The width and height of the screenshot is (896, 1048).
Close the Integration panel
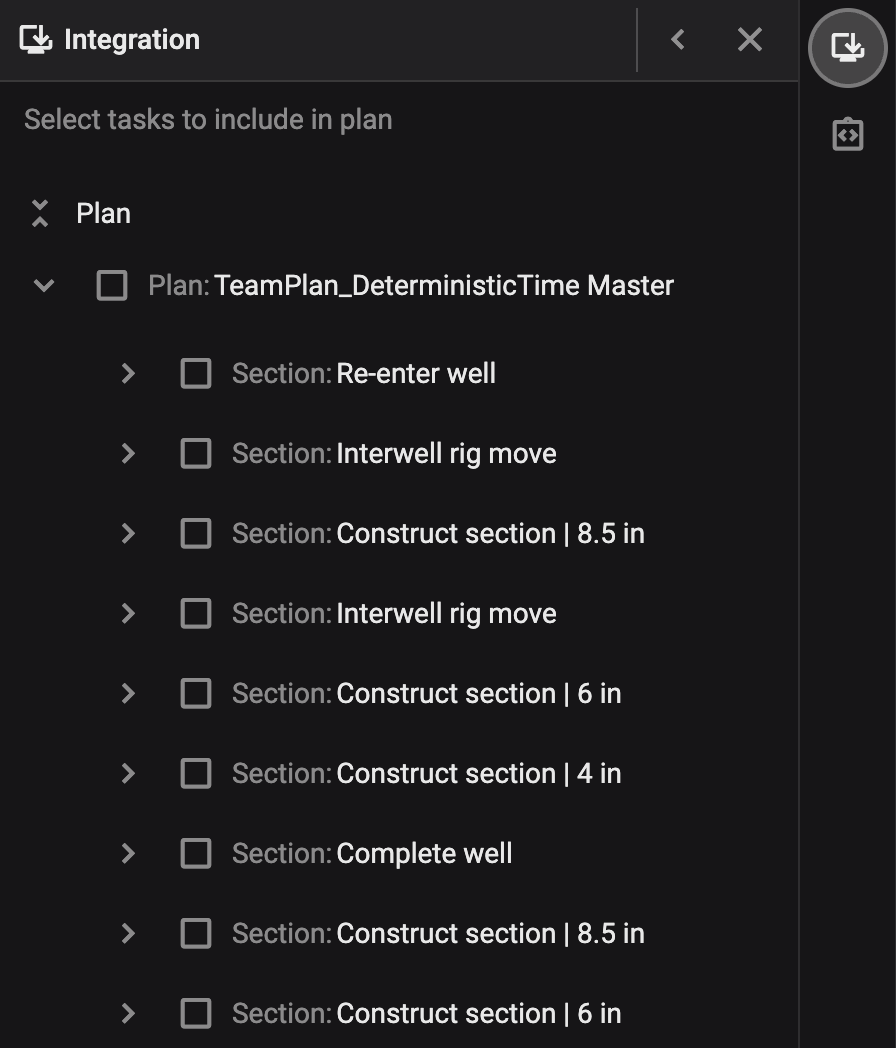(x=750, y=39)
